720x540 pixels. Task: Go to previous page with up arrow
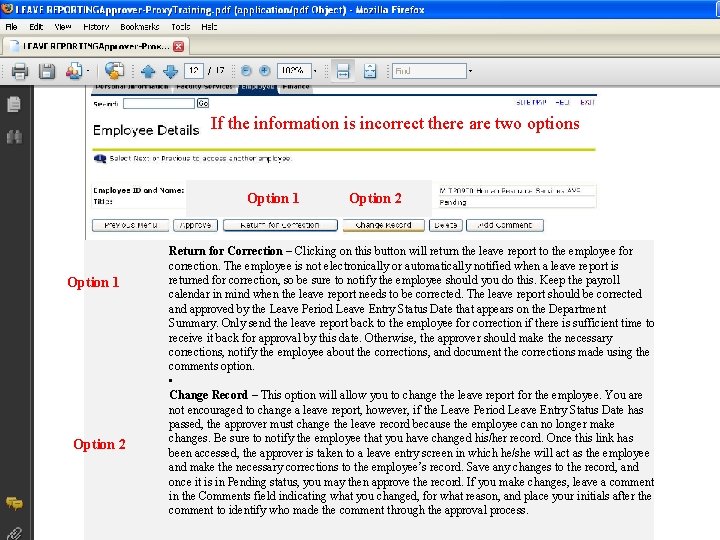pyautogui.click(x=148, y=71)
